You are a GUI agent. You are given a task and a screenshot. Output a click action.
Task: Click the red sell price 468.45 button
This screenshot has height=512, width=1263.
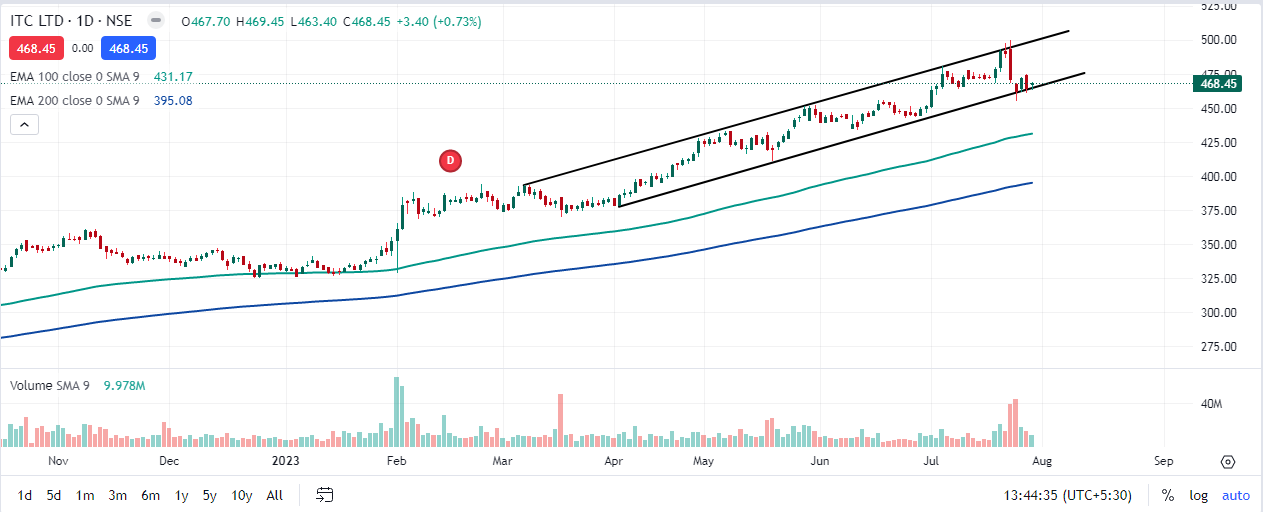(x=36, y=48)
